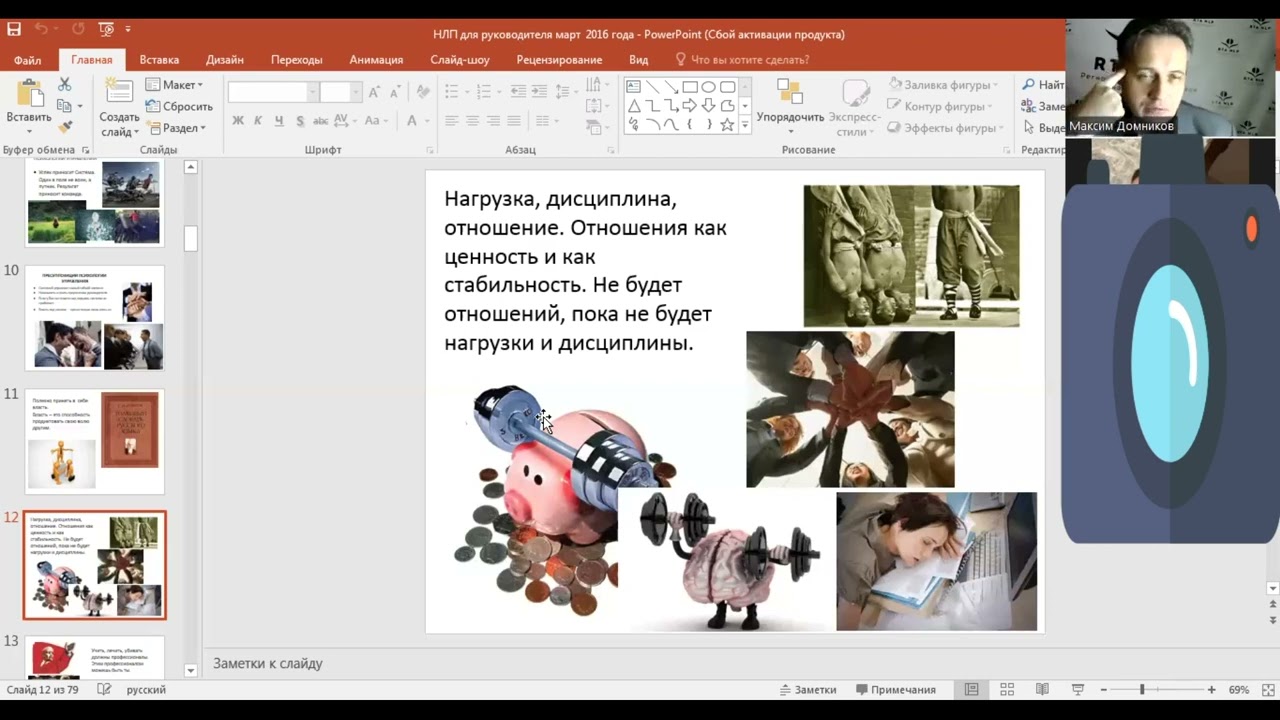Pick the oval shape in shapes gallery
This screenshot has height=720, width=1280.
point(708,87)
